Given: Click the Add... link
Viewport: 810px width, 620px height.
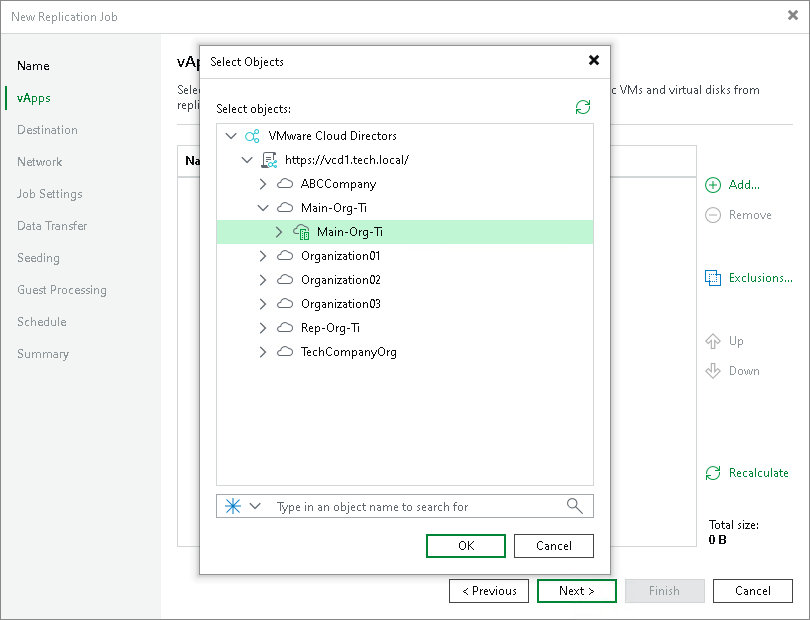Looking at the screenshot, I should [x=744, y=185].
